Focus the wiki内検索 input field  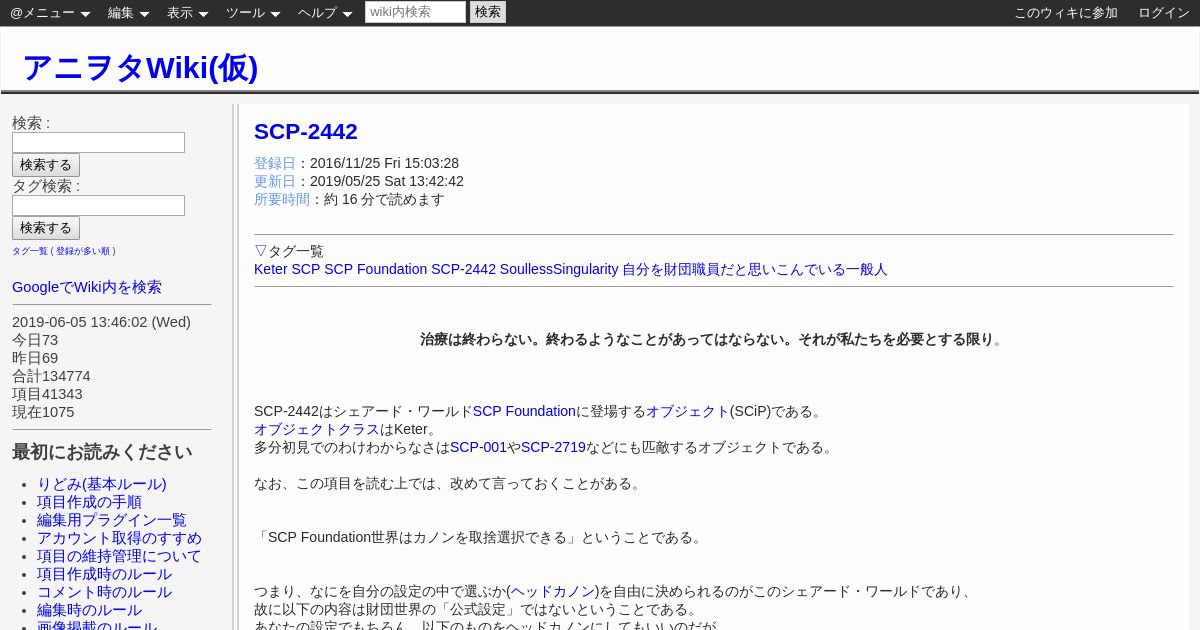[415, 12]
